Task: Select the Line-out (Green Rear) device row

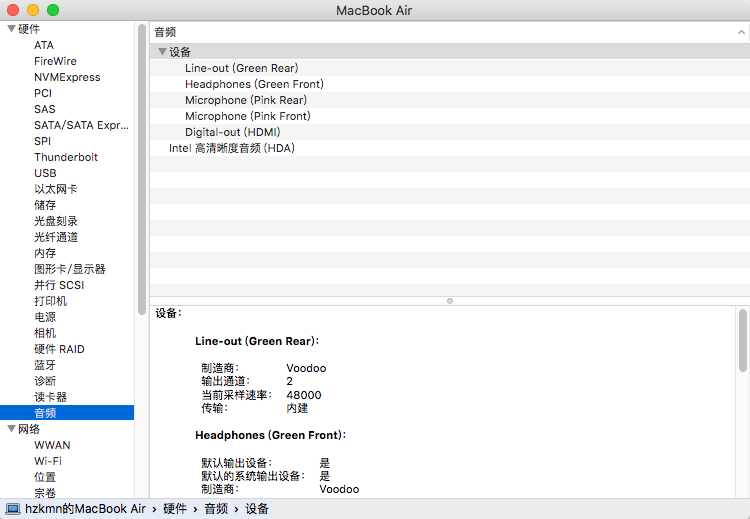Action: [450, 68]
